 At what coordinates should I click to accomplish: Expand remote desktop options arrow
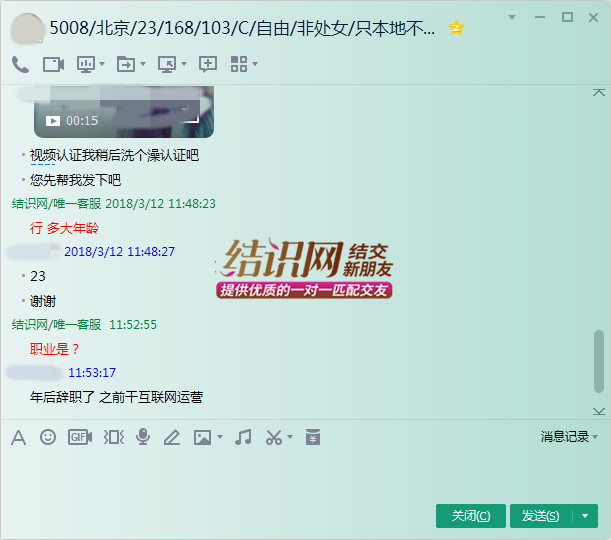pos(184,64)
